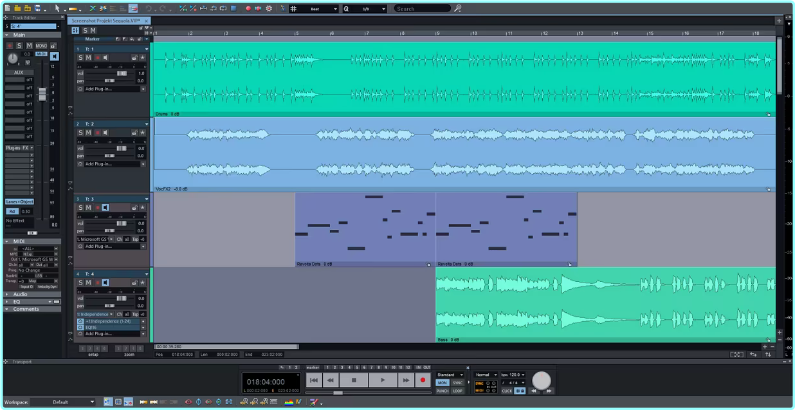Toggle monitoring speaker on track 4
Screen dimensions: 795x410
(105, 283)
